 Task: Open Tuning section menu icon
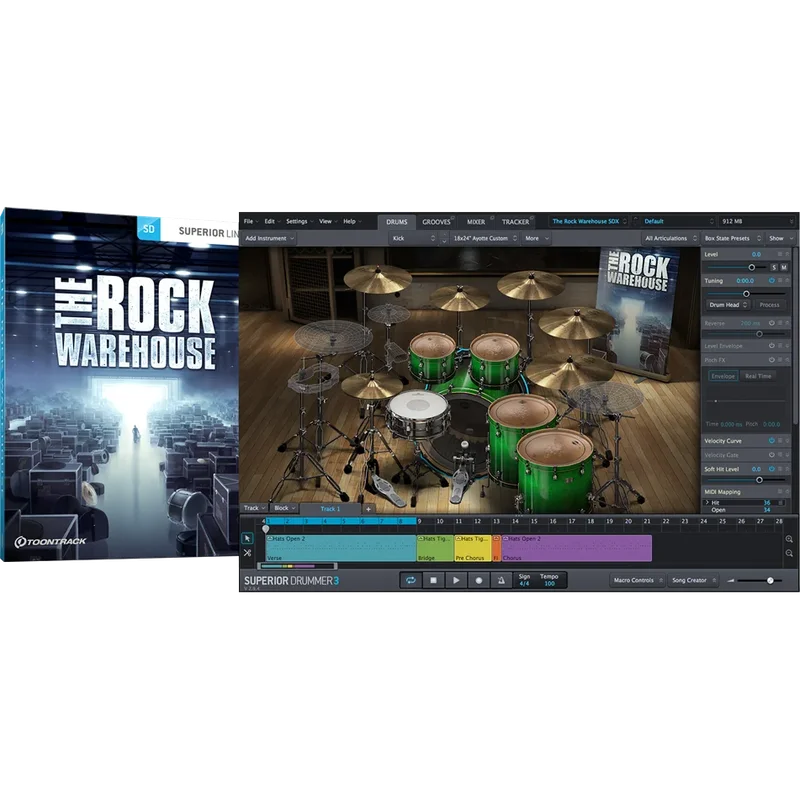tap(780, 281)
